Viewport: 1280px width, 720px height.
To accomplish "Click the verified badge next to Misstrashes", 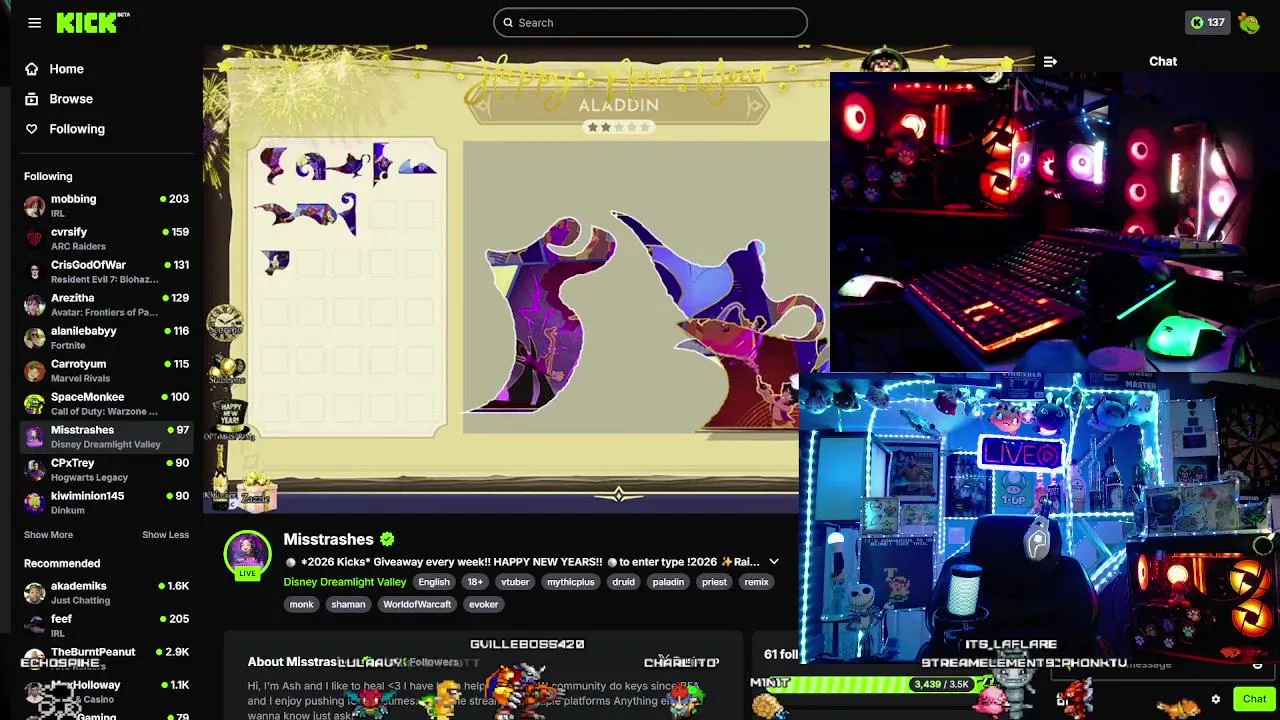I will tap(387, 539).
